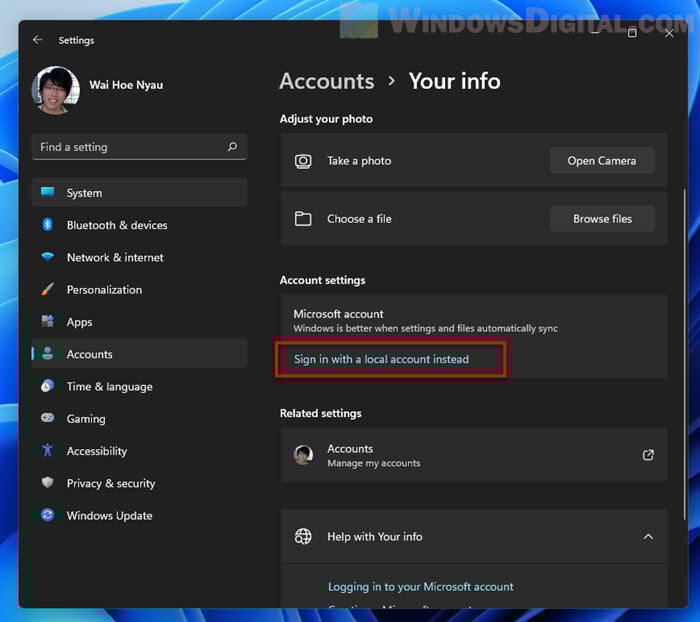Open external link icon for Manage my accounts
The image size is (700, 622).
648,455
